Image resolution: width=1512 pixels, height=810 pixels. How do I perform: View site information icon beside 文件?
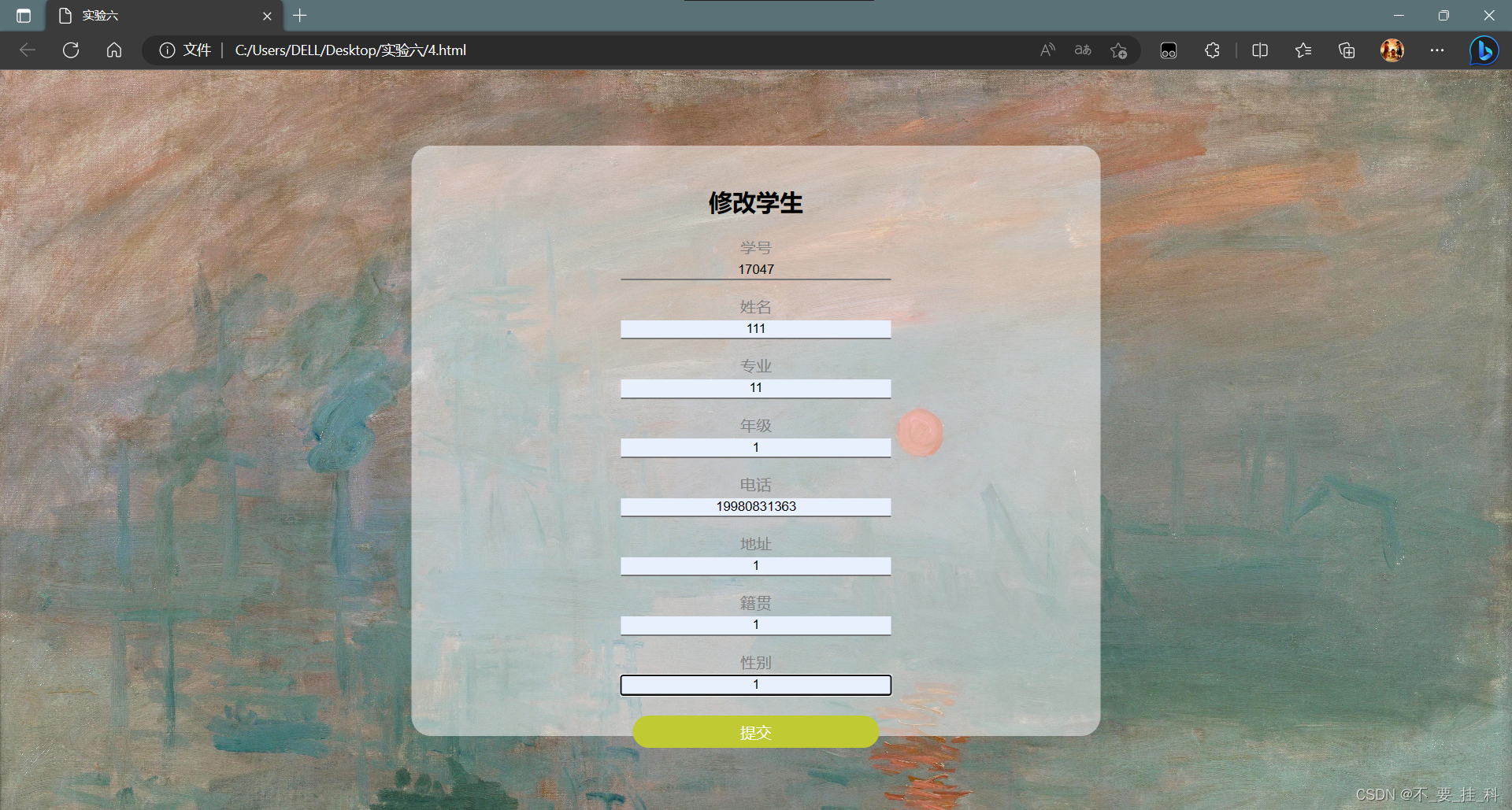click(167, 50)
